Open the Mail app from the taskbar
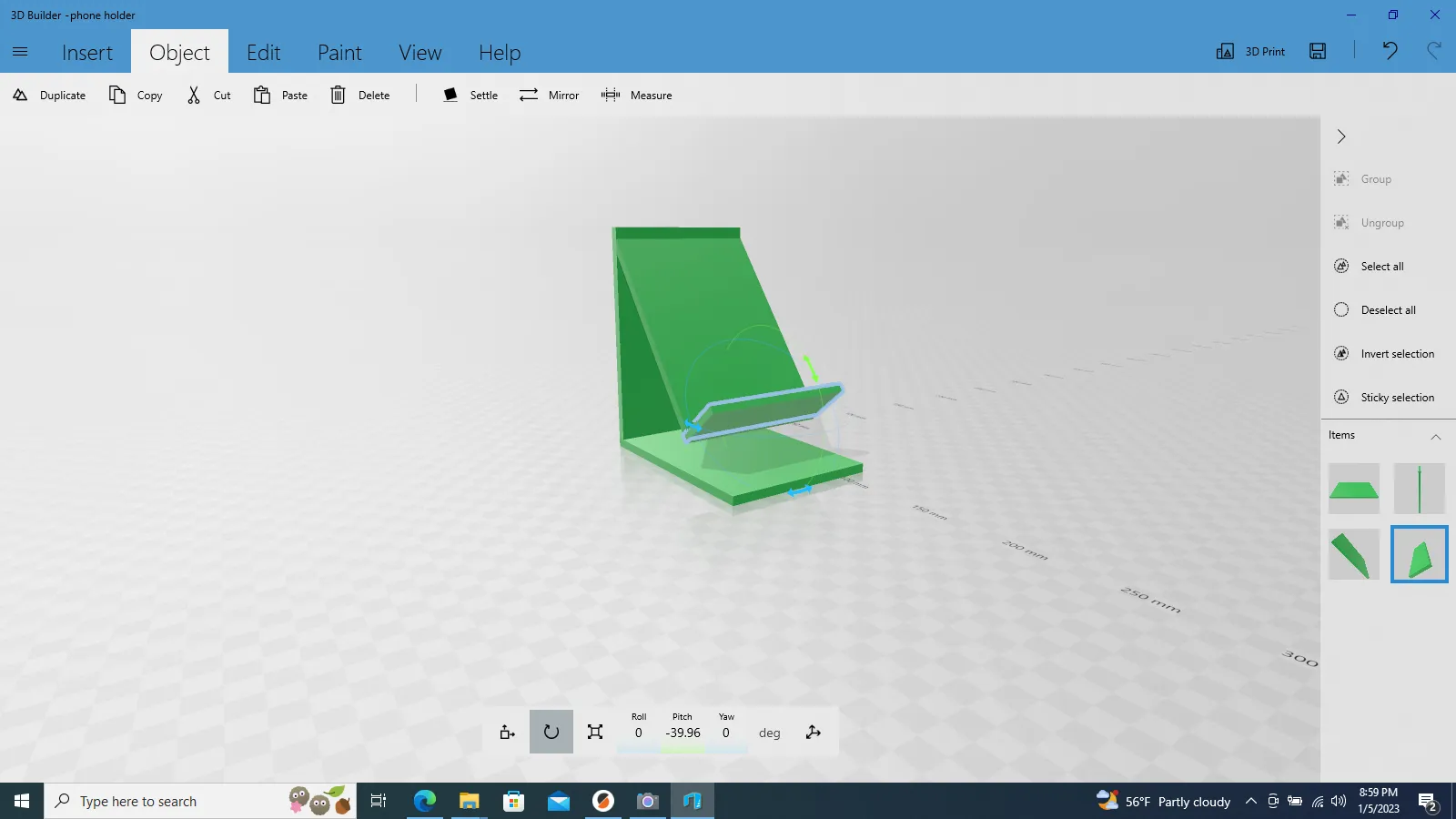1456x819 pixels. (559, 801)
